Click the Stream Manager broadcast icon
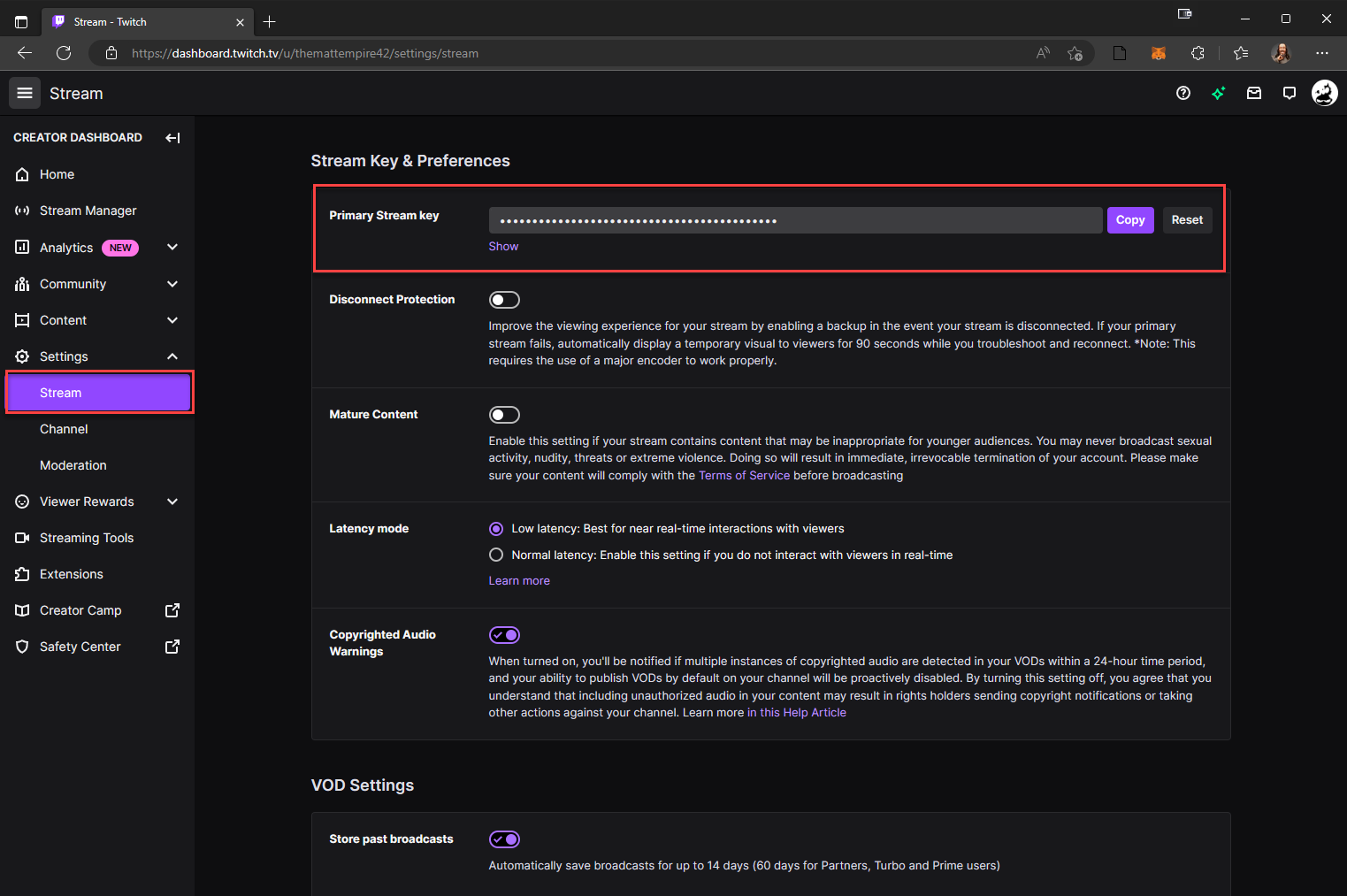 click(x=22, y=211)
